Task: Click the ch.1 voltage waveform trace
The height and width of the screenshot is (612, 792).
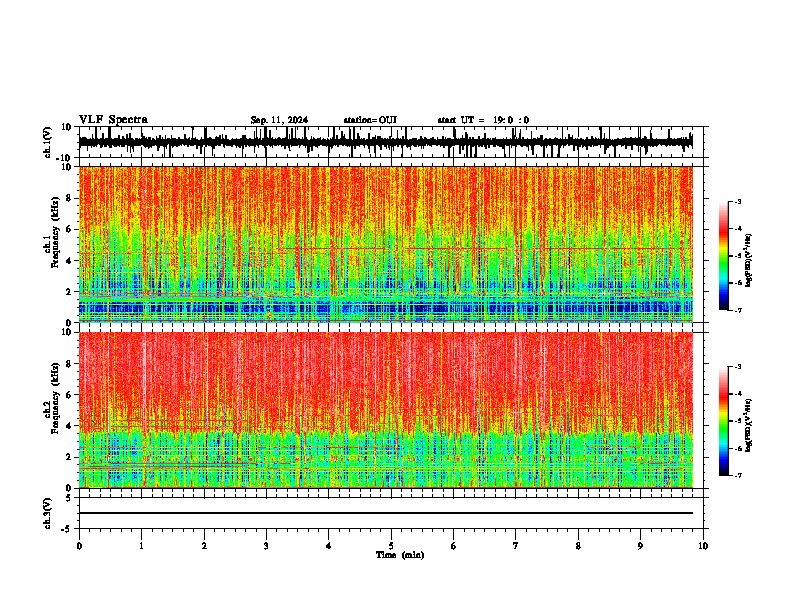Action: coord(385,142)
